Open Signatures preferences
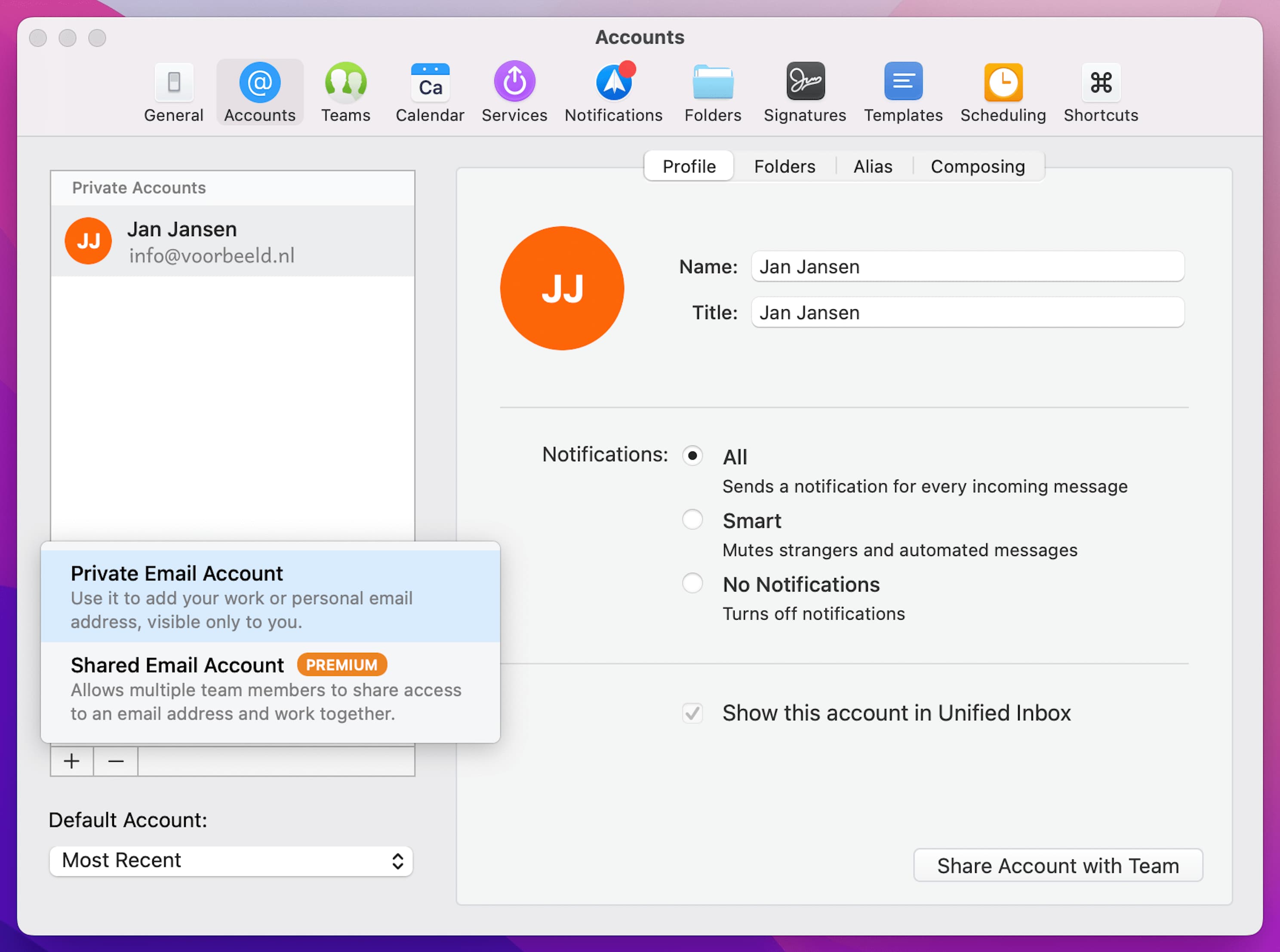The width and height of the screenshot is (1280, 952). 805,92
